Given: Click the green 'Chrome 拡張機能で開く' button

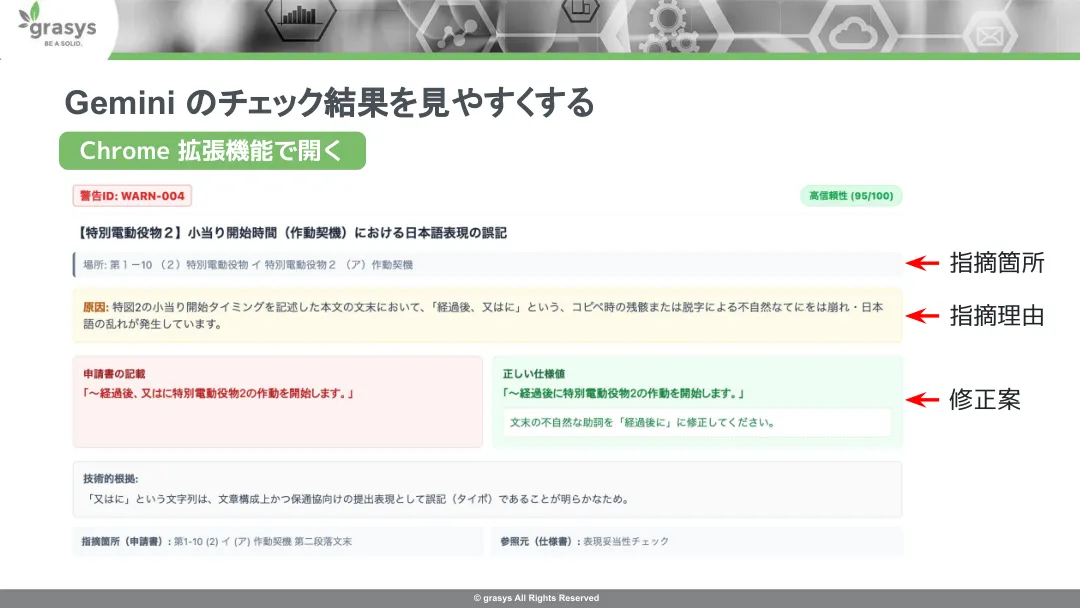Looking at the screenshot, I should coord(212,151).
